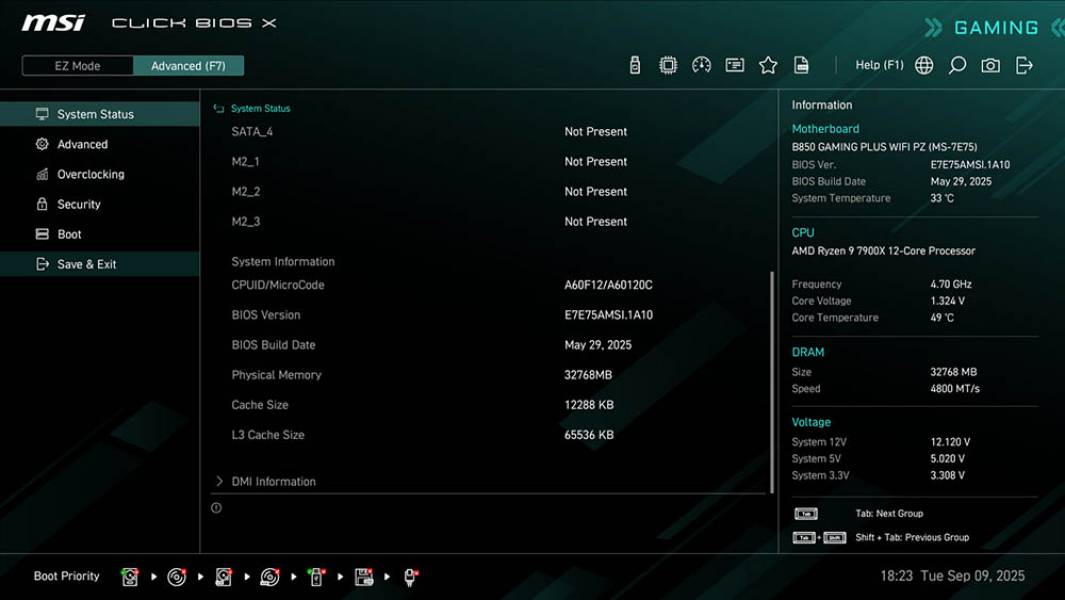Viewport: 1065px width, 600px height.
Task: Click the Help (F1) button
Action: [x=877, y=64]
